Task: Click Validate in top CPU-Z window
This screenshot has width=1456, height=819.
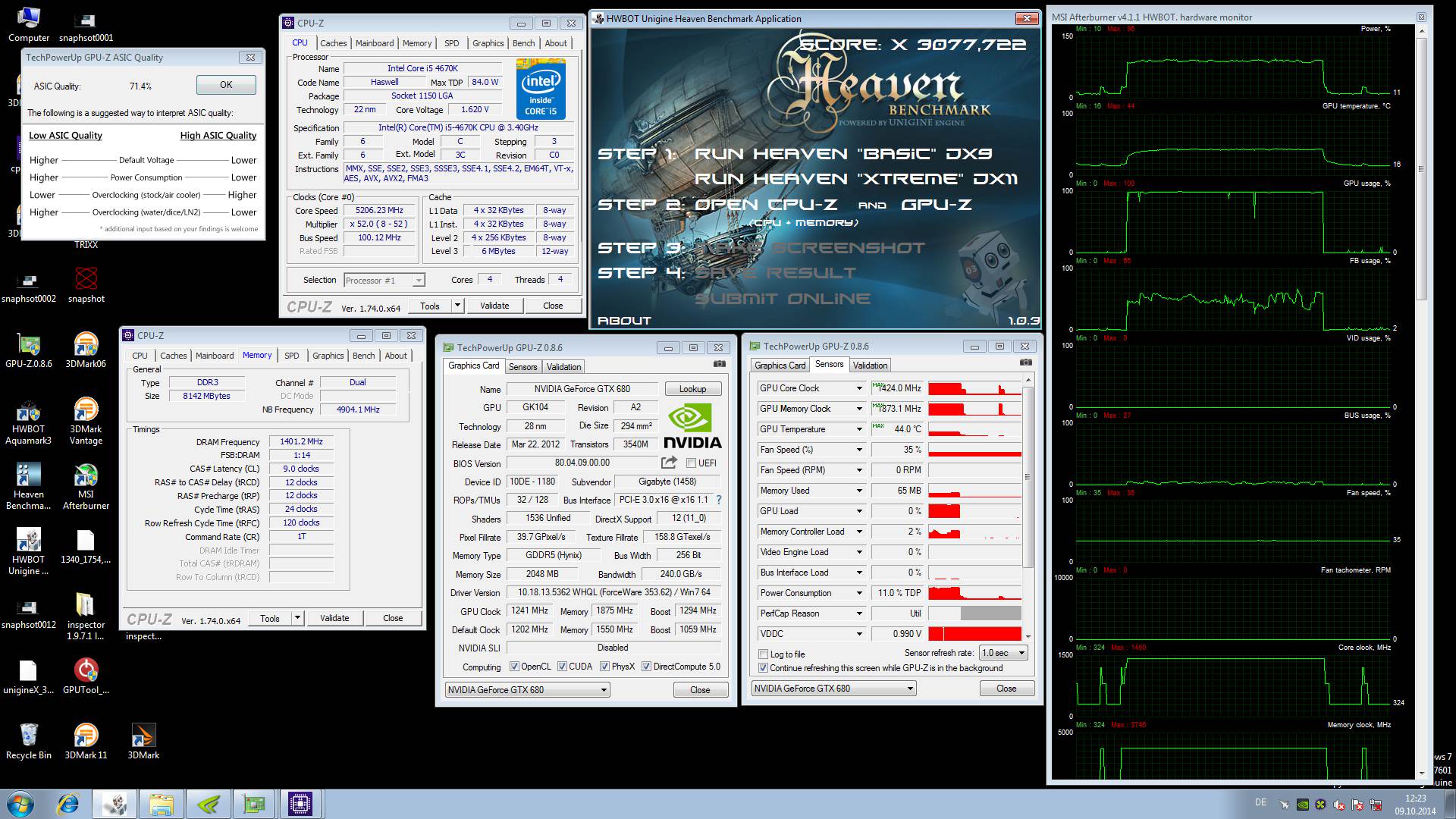Action: tap(494, 306)
